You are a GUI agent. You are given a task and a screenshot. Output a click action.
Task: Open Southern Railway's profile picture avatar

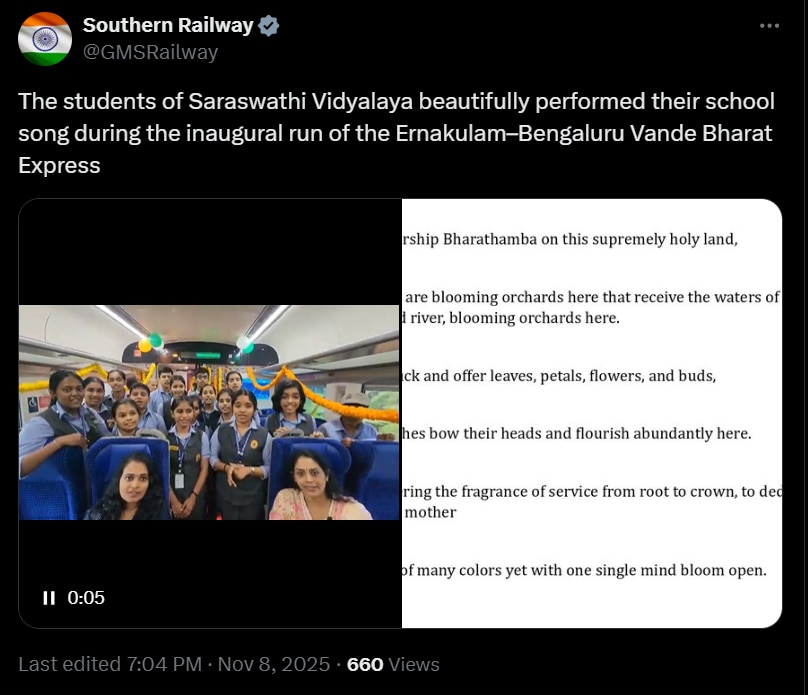45,39
